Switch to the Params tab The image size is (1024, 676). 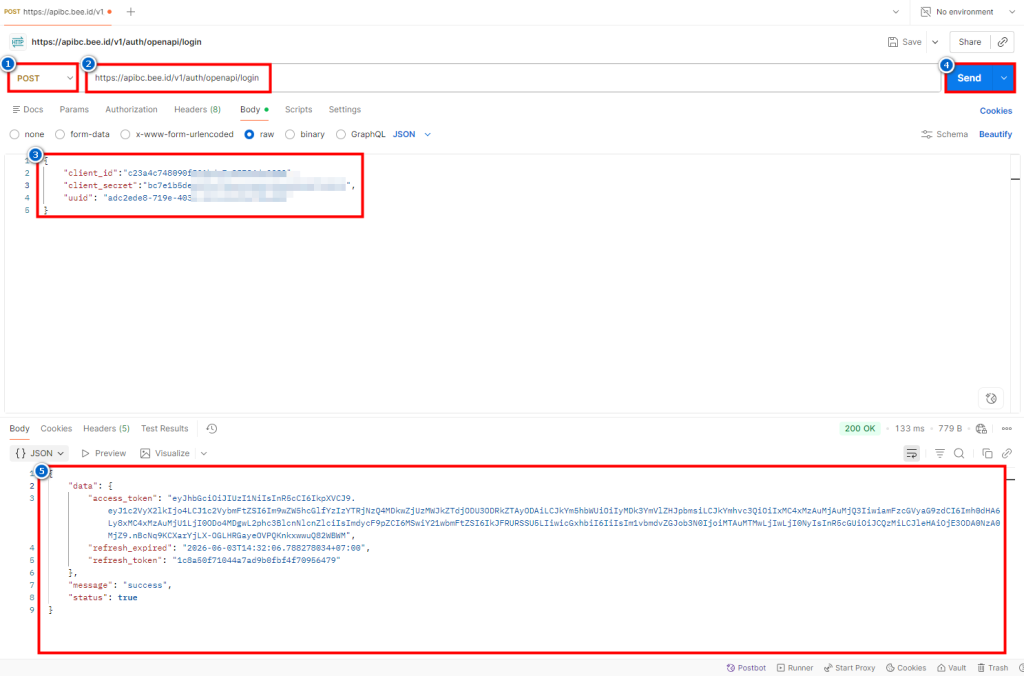(x=74, y=110)
